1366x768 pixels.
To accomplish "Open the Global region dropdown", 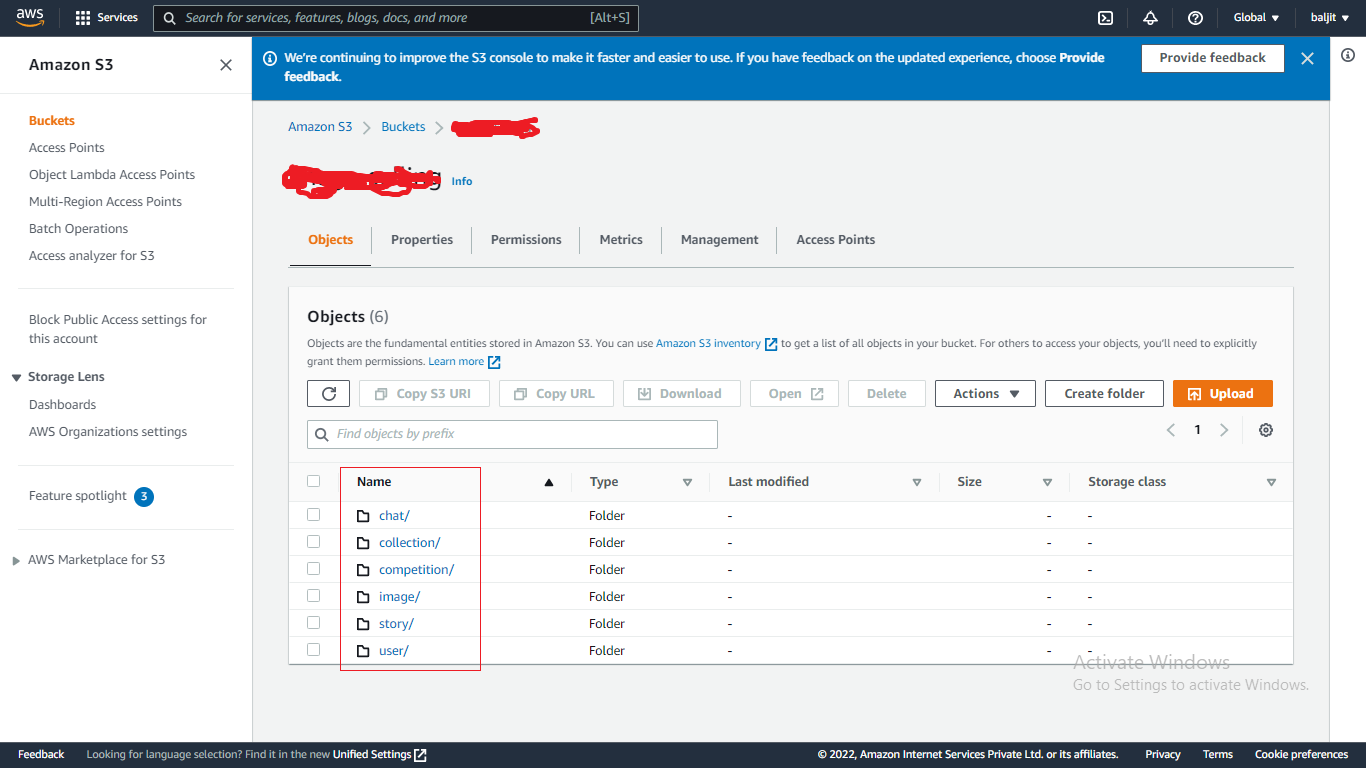I will pyautogui.click(x=1256, y=18).
